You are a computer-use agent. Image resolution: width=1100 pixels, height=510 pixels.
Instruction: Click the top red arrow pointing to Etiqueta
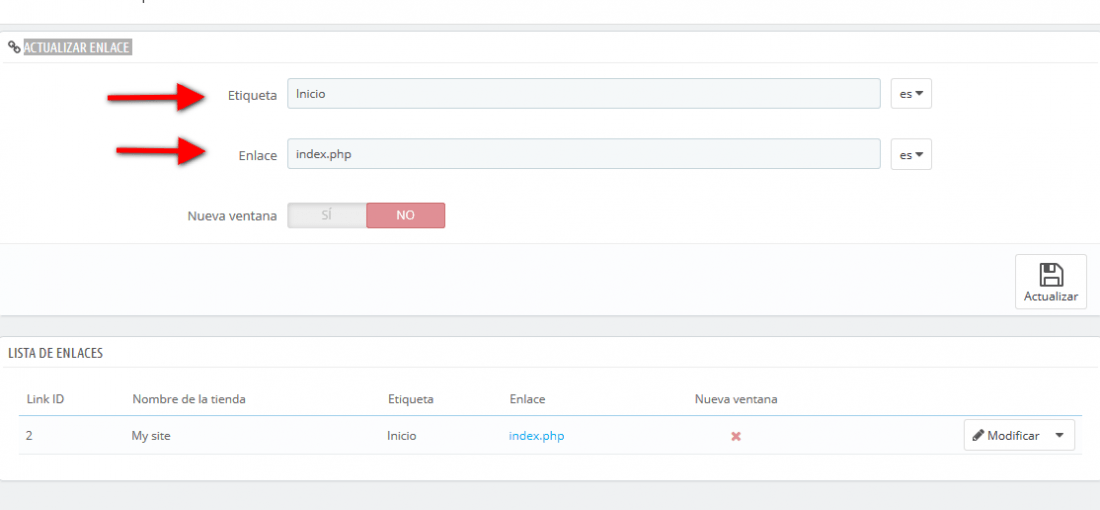coord(155,97)
